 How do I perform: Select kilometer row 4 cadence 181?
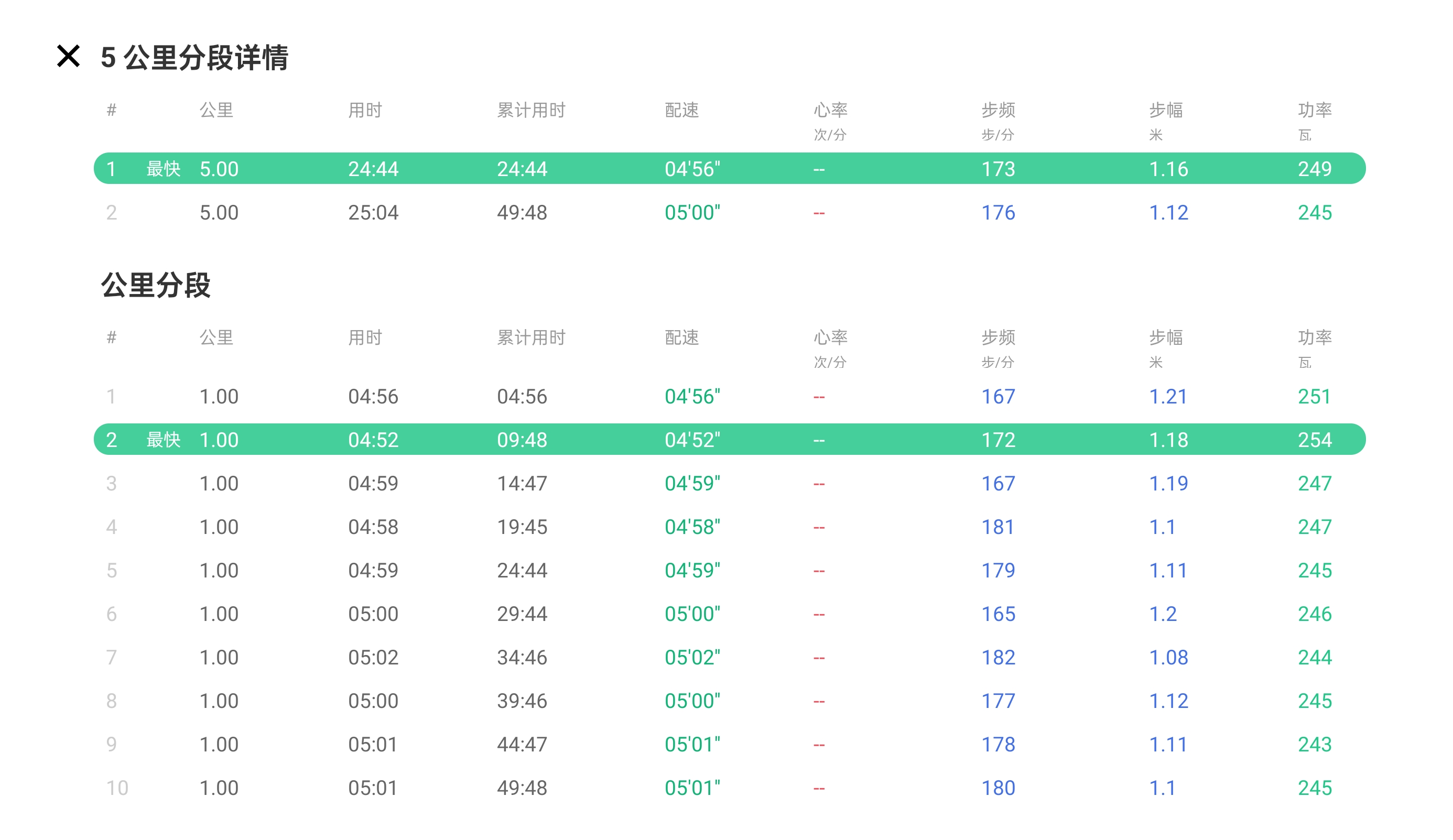click(997, 527)
